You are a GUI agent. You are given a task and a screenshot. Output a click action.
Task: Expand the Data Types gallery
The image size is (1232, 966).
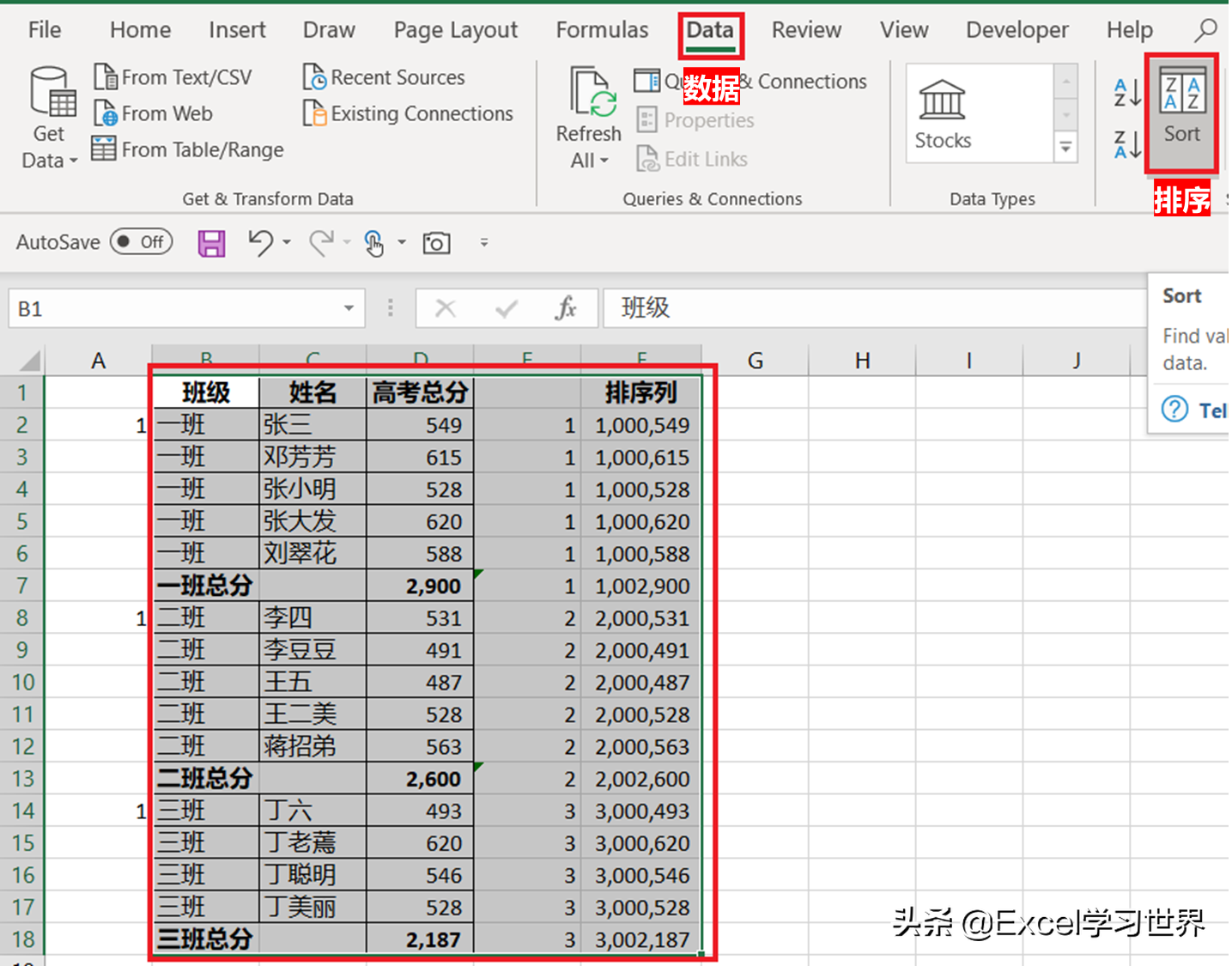[x=1065, y=148]
